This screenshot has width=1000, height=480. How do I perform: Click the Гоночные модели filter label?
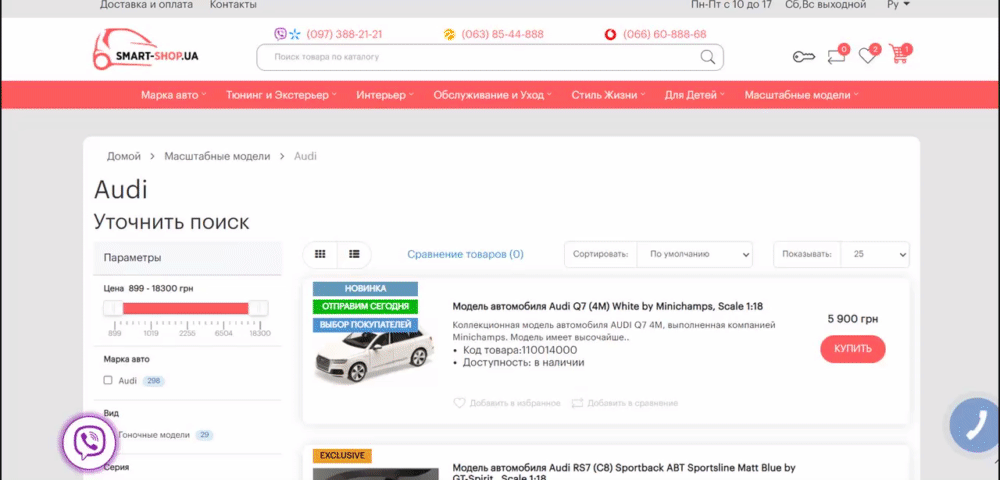tap(154, 435)
